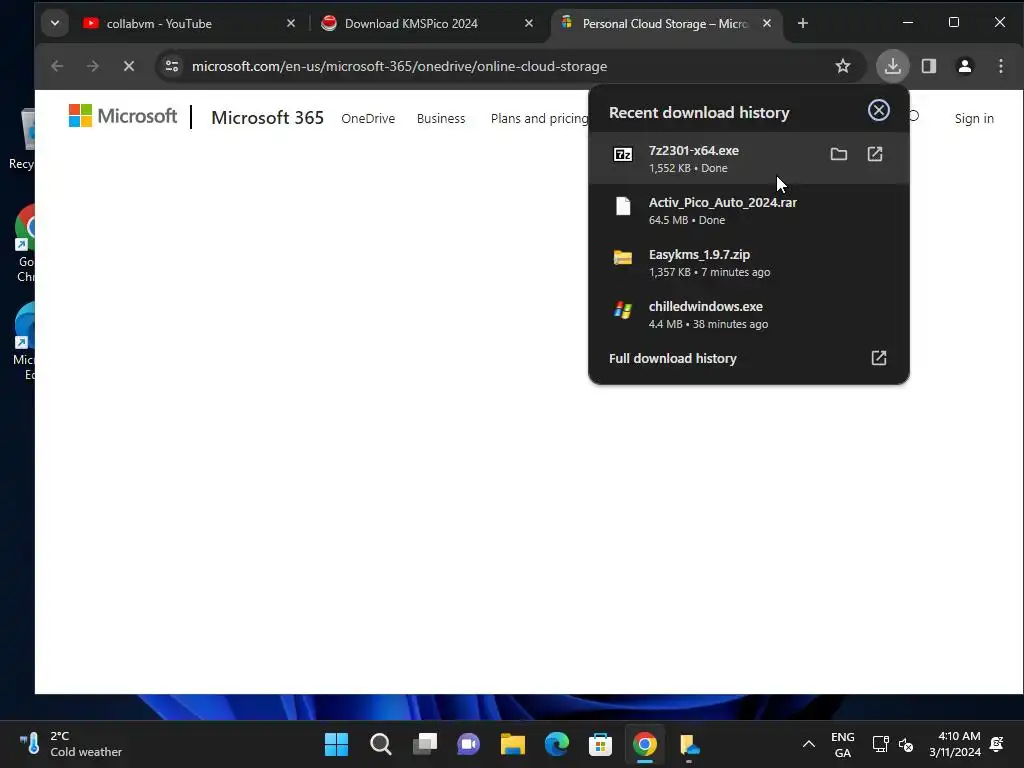Image resolution: width=1024 pixels, height=768 pixels.
Task: Open the Activ_Pico_Auto_2024.rar download
Action: pyautogui.click(x=748, y=211)
